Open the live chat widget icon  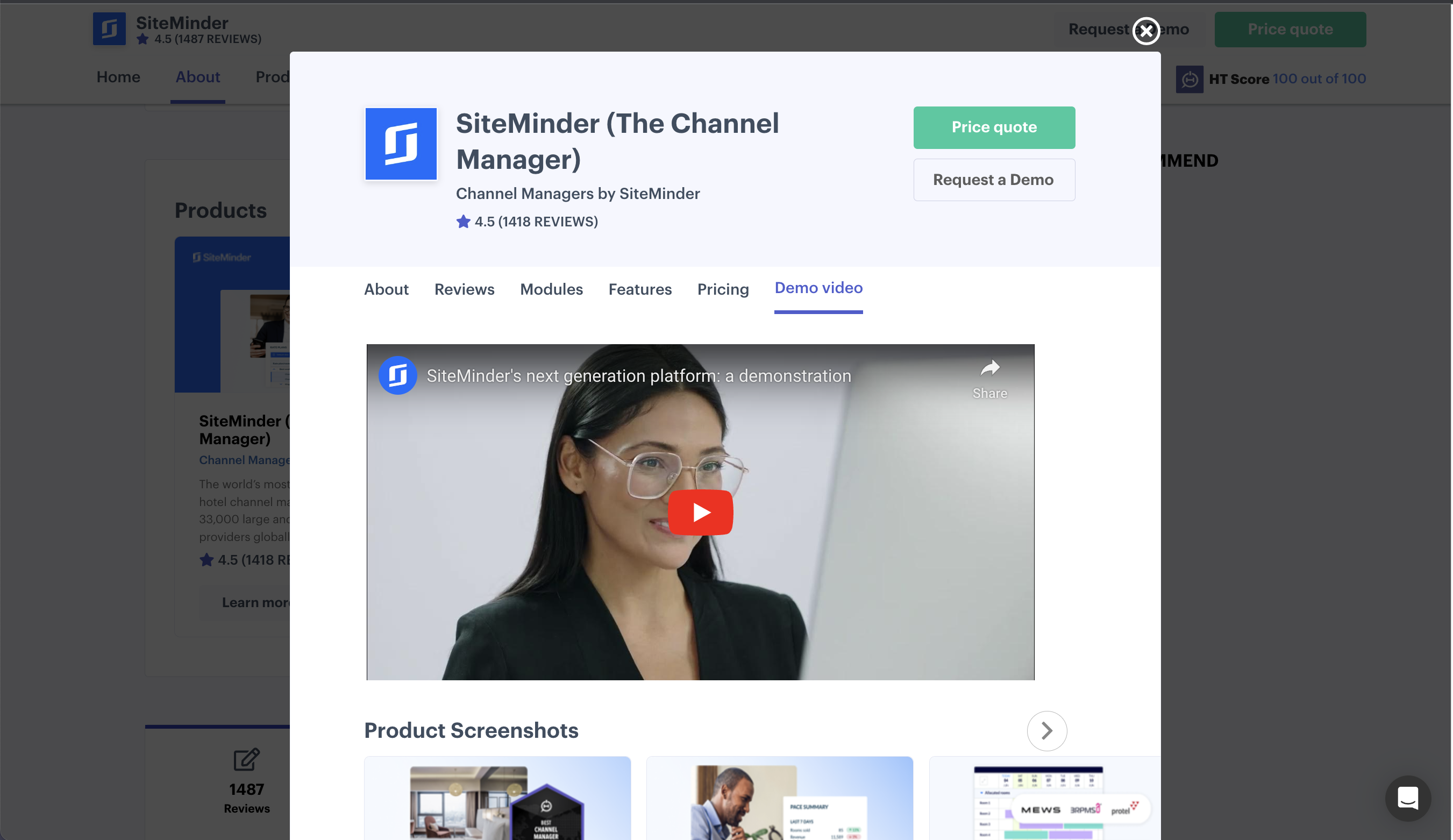click(1407, 798)
